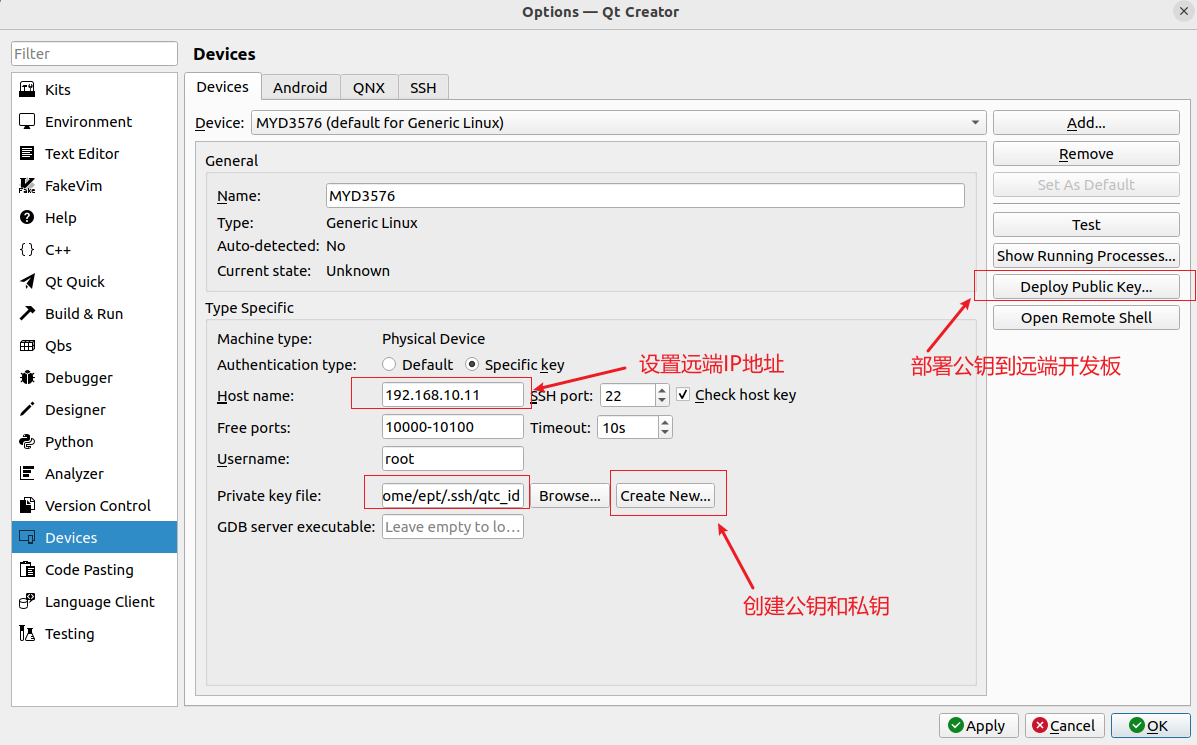Screen dimensions: 1197x745
Task: Select the Qbs category icon
Action: tap(27, 346)
